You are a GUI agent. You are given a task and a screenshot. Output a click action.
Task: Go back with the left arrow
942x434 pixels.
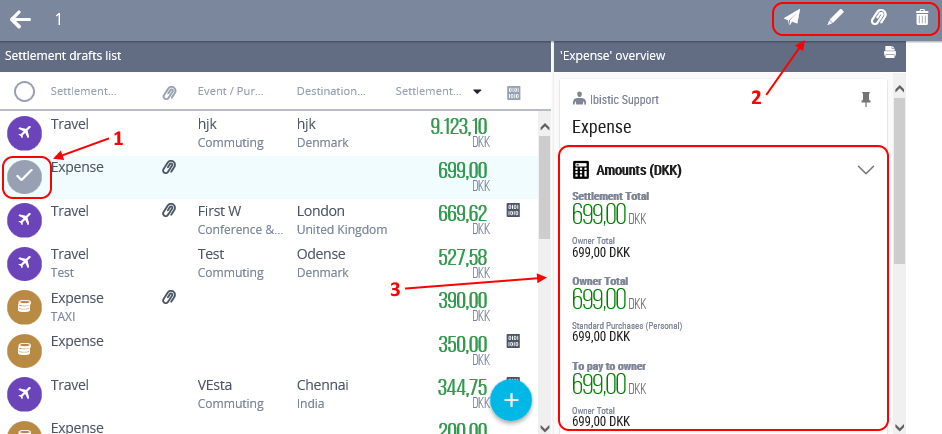pyautogui.click(x=20, y=19)
